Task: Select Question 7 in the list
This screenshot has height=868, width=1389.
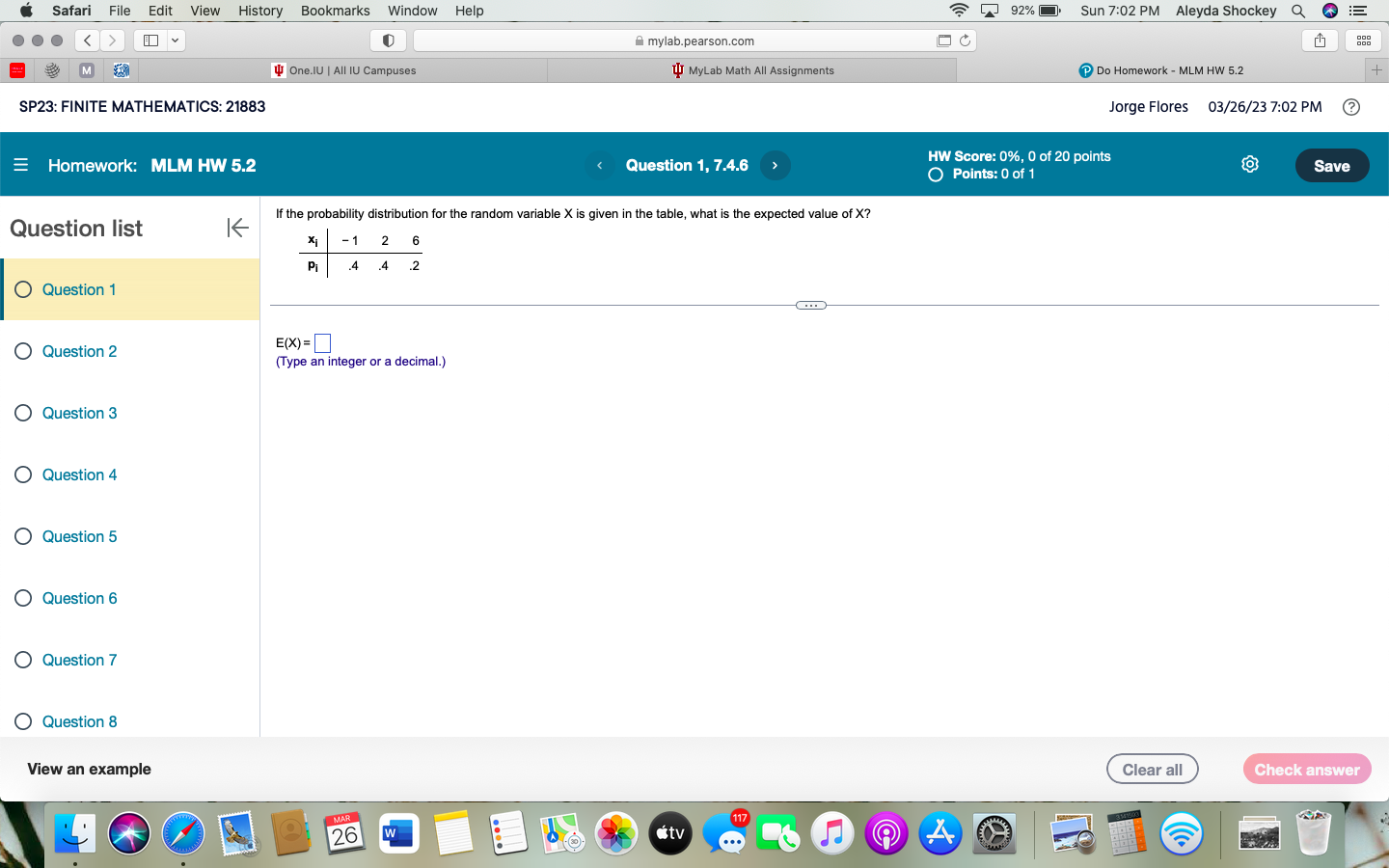Action: coord(130,660)
